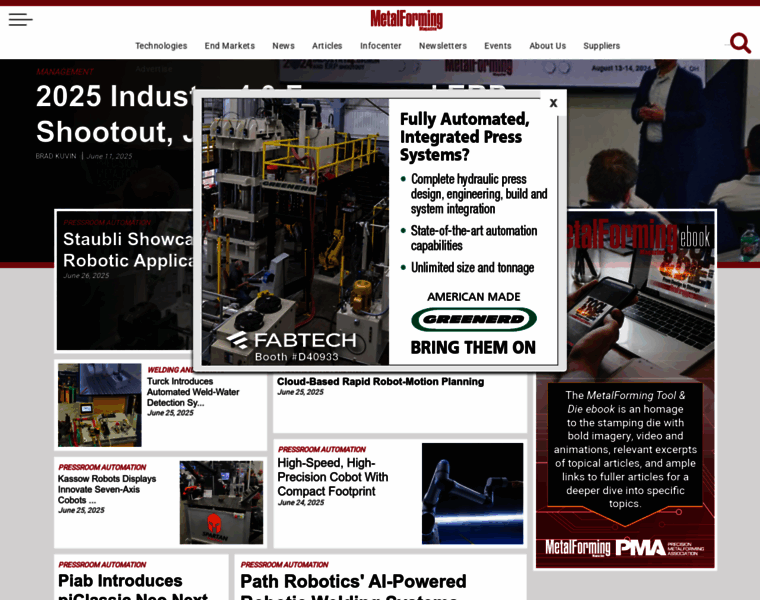The height and width of the screenshot is (600, 760).
Task: Click the 'June 26, 2025' date under Staubli
Action: (86, 275)
